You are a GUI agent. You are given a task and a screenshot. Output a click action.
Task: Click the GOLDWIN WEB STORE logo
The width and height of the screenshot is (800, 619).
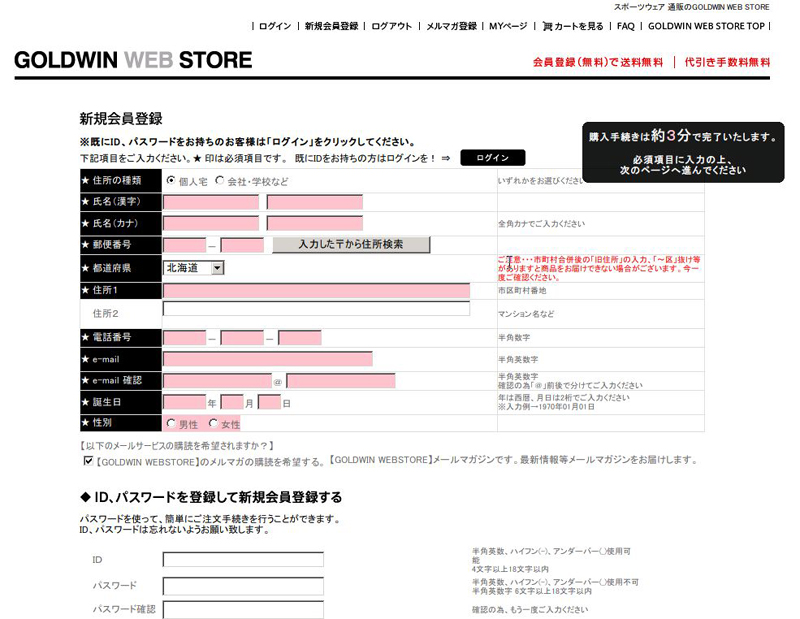pos(133,60)
